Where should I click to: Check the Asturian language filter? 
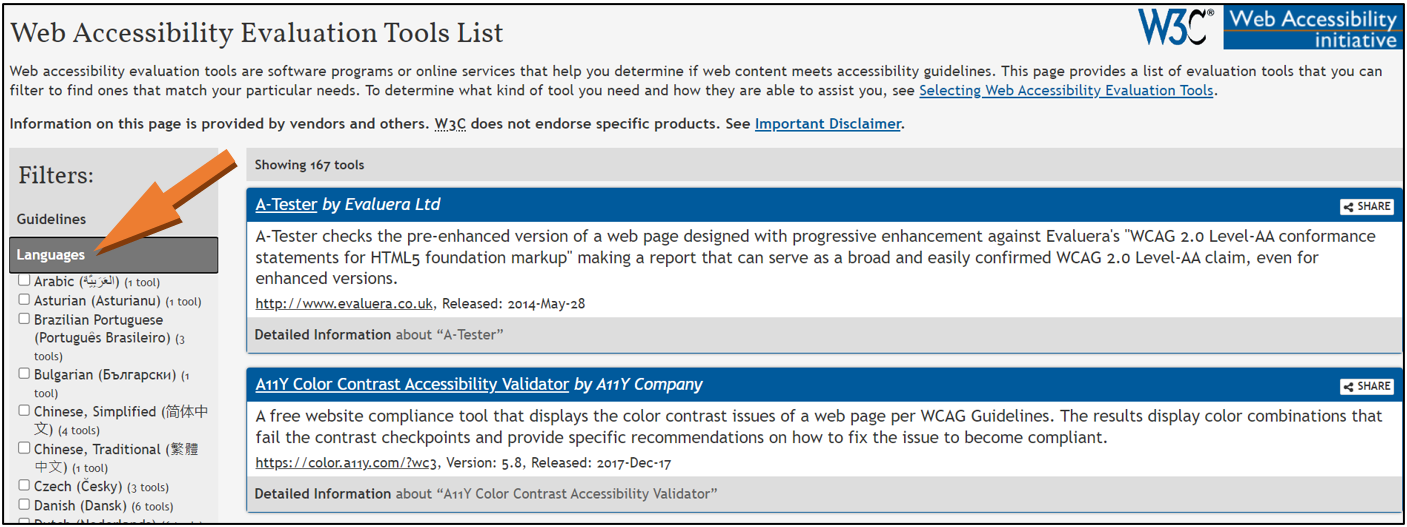pos(24,300)
